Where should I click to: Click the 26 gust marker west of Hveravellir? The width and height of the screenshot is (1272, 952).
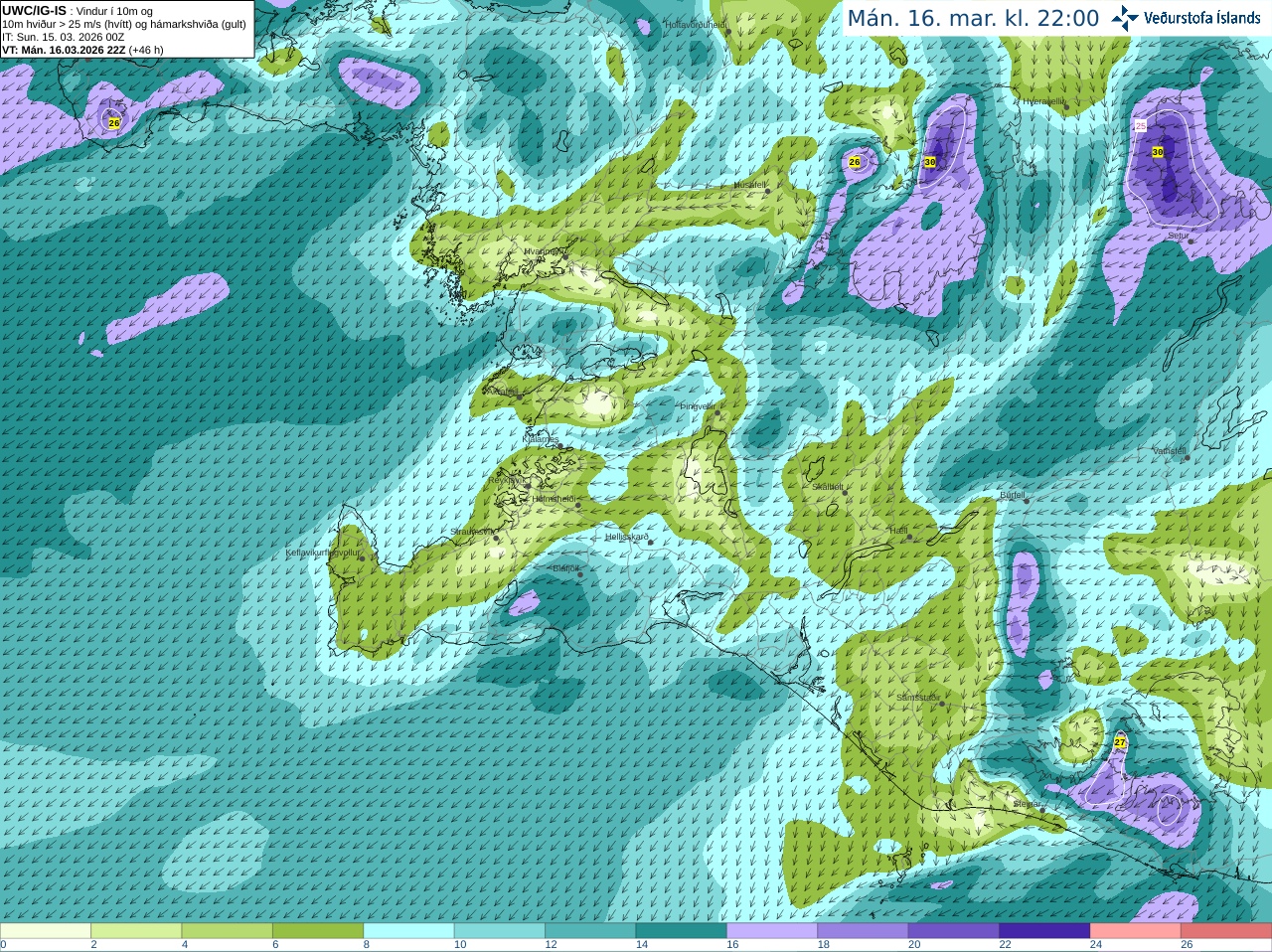click(x=855, y=162)
